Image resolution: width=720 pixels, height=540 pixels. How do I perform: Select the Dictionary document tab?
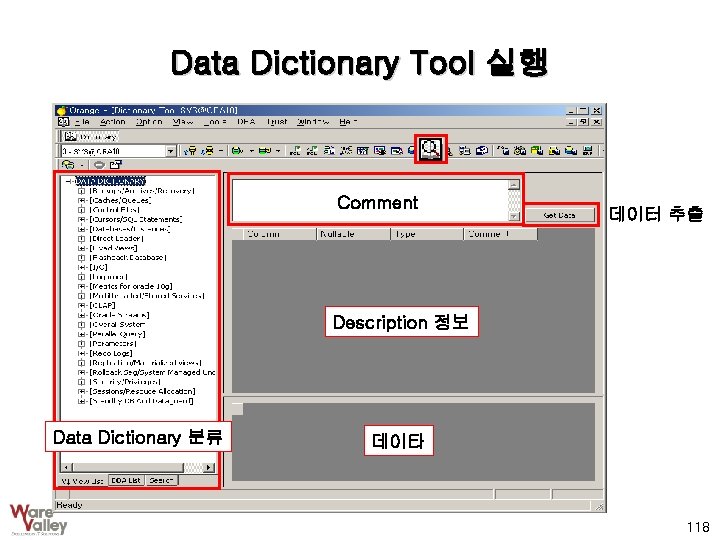click(90, 136)
